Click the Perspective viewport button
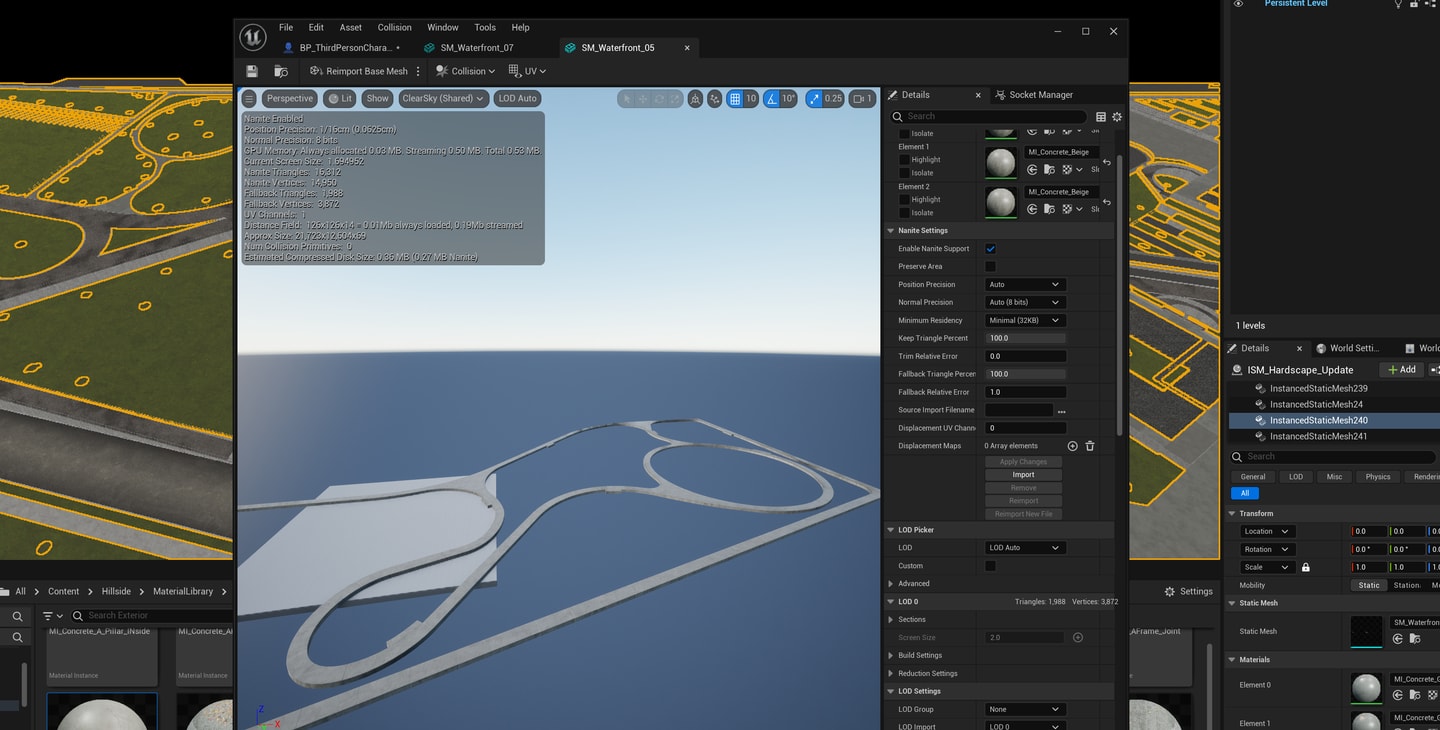 point(290,98)
